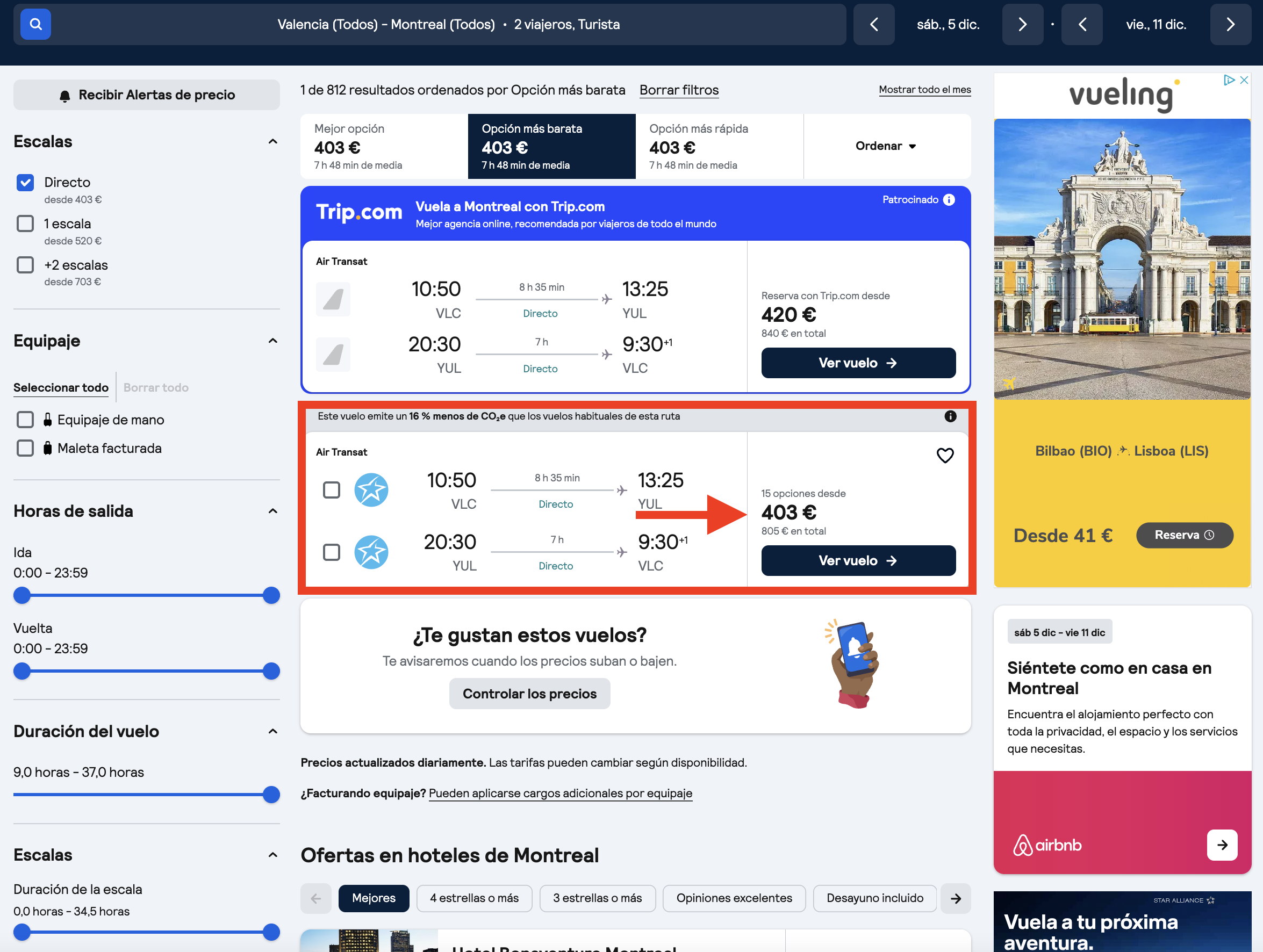Select the Opción más barata tab
This screenshot has height=952, width=1263.
coord(551,146)
